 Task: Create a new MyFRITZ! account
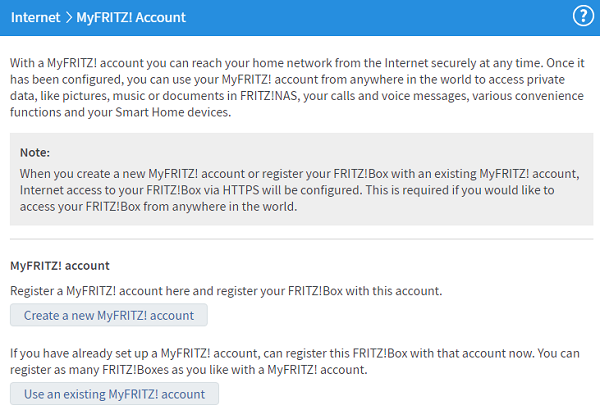(109, 315)
